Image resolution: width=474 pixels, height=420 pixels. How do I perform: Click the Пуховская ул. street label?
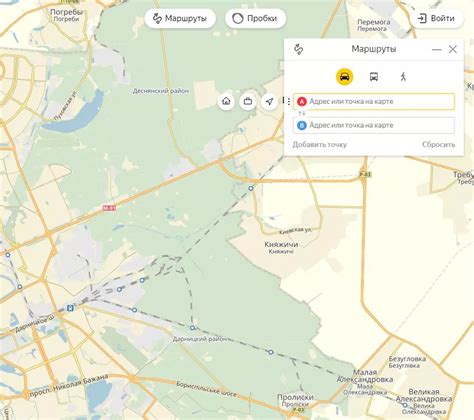[x=66, y=105]
